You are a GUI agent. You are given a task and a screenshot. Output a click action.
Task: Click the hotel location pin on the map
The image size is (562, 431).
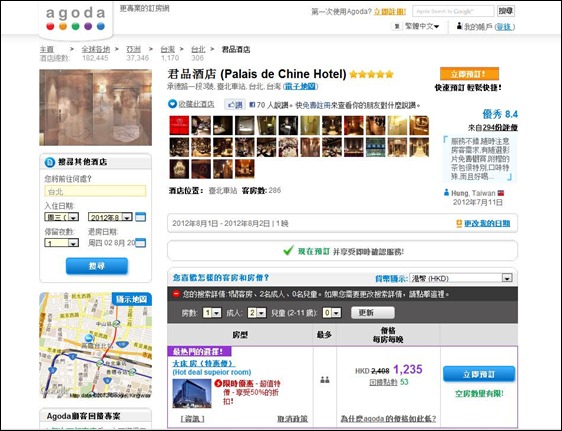coord(89,338)
